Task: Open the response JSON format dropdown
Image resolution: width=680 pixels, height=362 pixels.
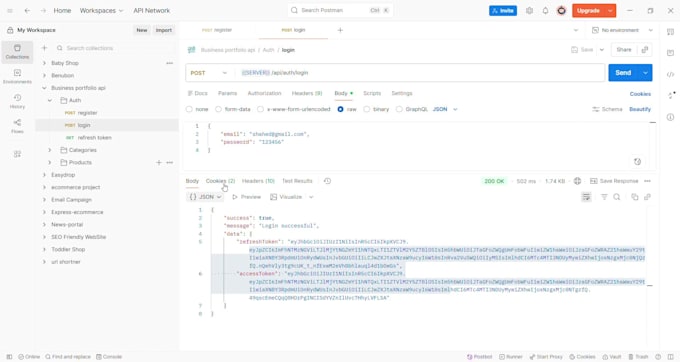Action: coord(206,197)
